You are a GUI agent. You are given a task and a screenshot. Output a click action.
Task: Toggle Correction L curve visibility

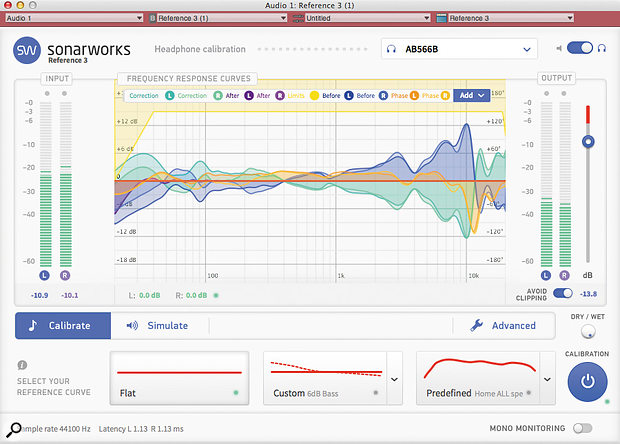point(170,96)
